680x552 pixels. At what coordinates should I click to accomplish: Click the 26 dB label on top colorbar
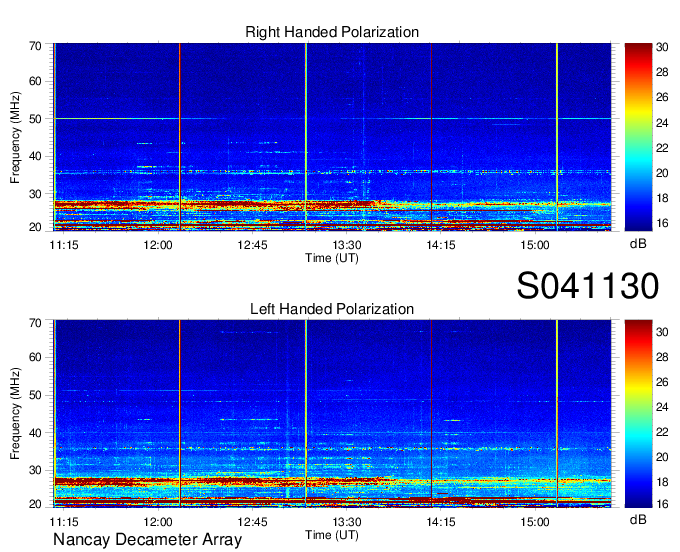662,97
